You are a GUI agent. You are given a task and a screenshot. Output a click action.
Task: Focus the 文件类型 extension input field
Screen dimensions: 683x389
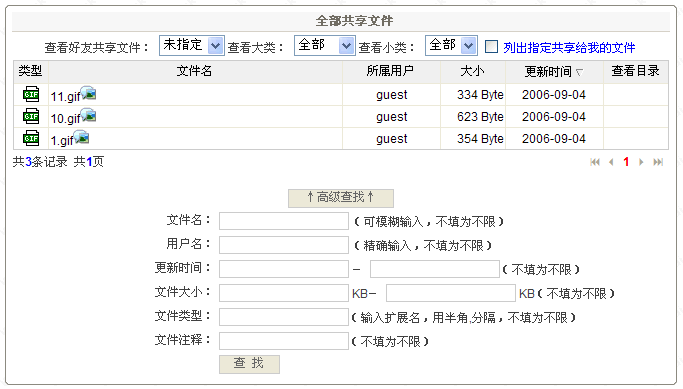point(284,317)
